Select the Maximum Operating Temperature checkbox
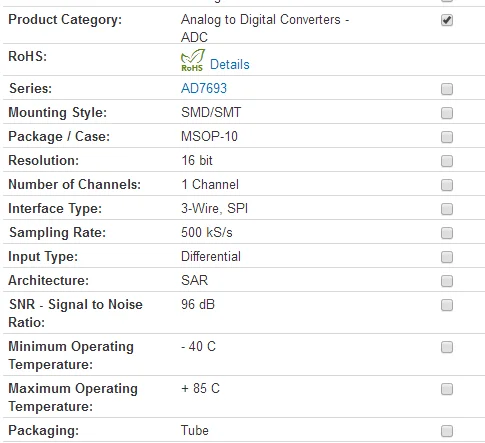485x443 pixels. [x=447, y=389]
